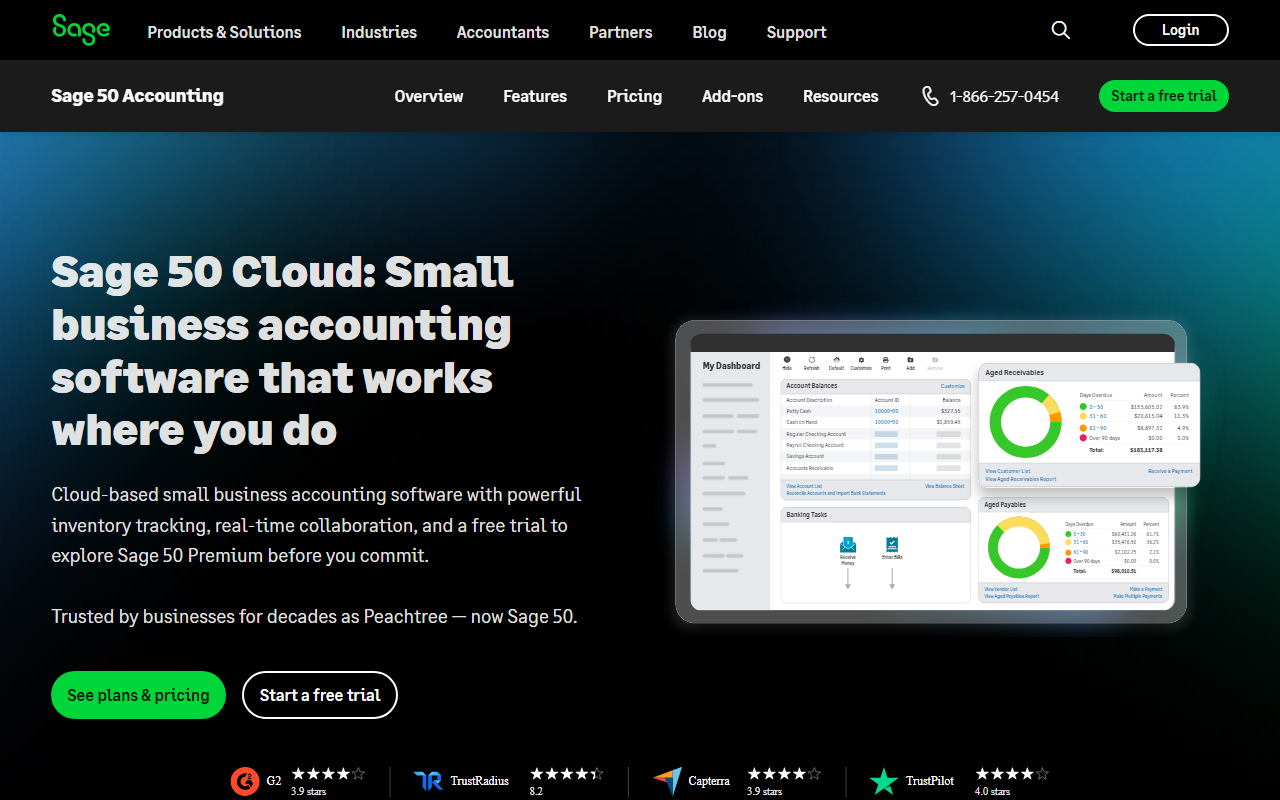Viewport: 1280px width, 800px height.
Task: Click the TrustPilot star logo
Action: point(884,781)
